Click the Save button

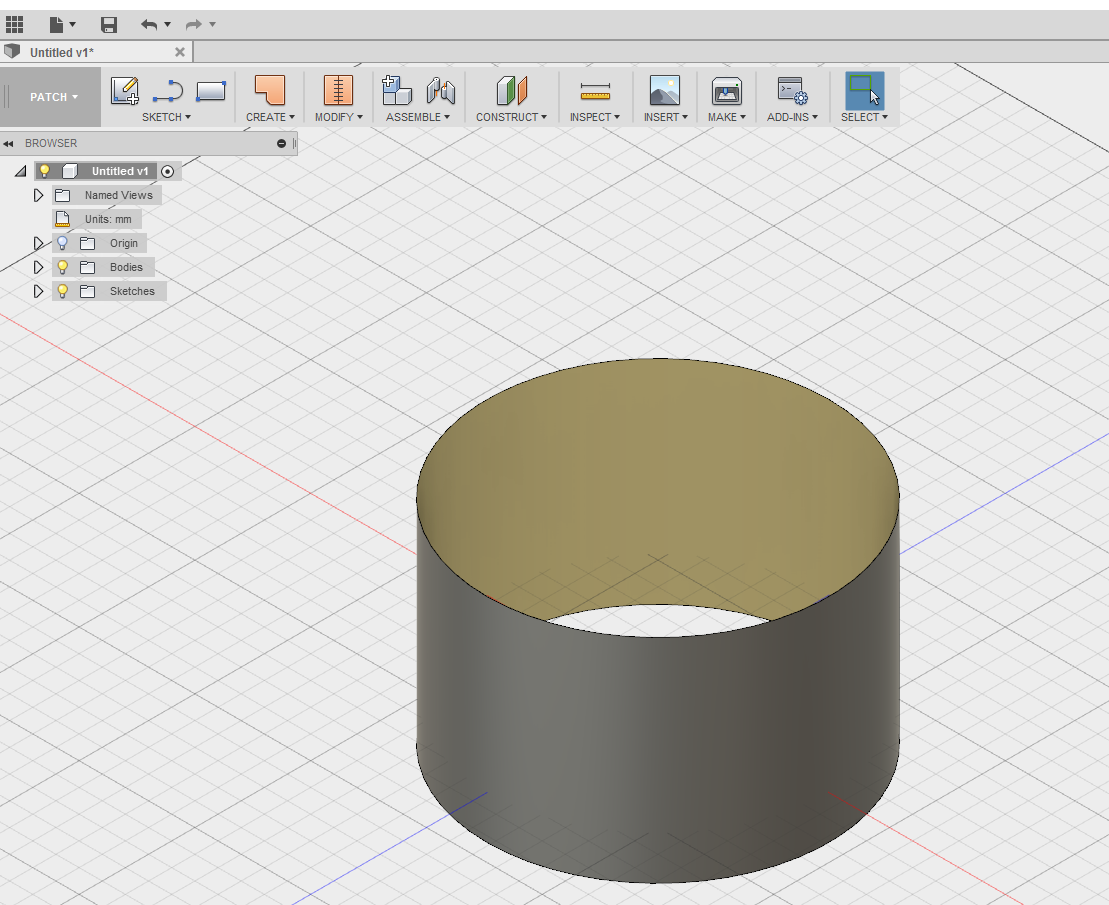108,24
